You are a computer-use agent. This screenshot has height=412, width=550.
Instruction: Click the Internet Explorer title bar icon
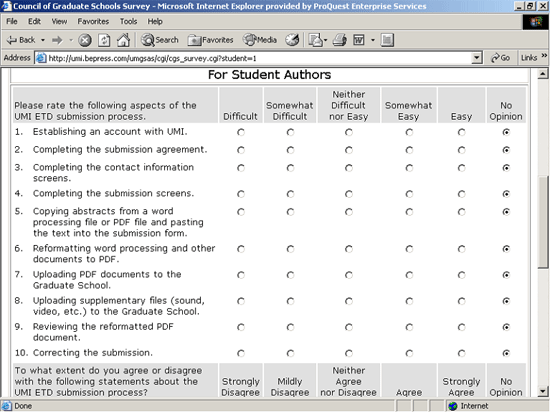(x=6, y=6)
